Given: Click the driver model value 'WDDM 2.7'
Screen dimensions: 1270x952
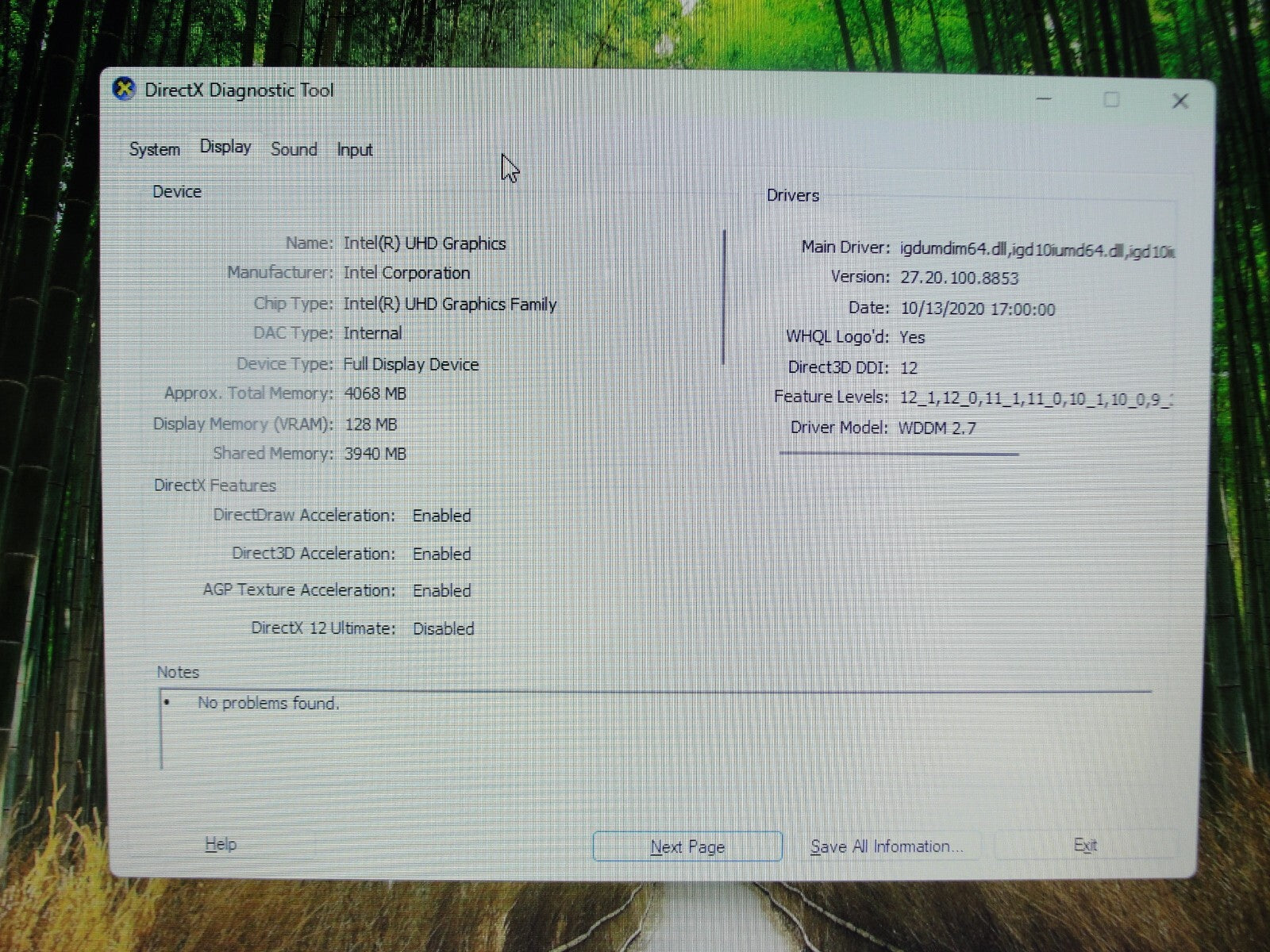Looking at the screenshot, I should pyautogui.click(x=937, y=428).
